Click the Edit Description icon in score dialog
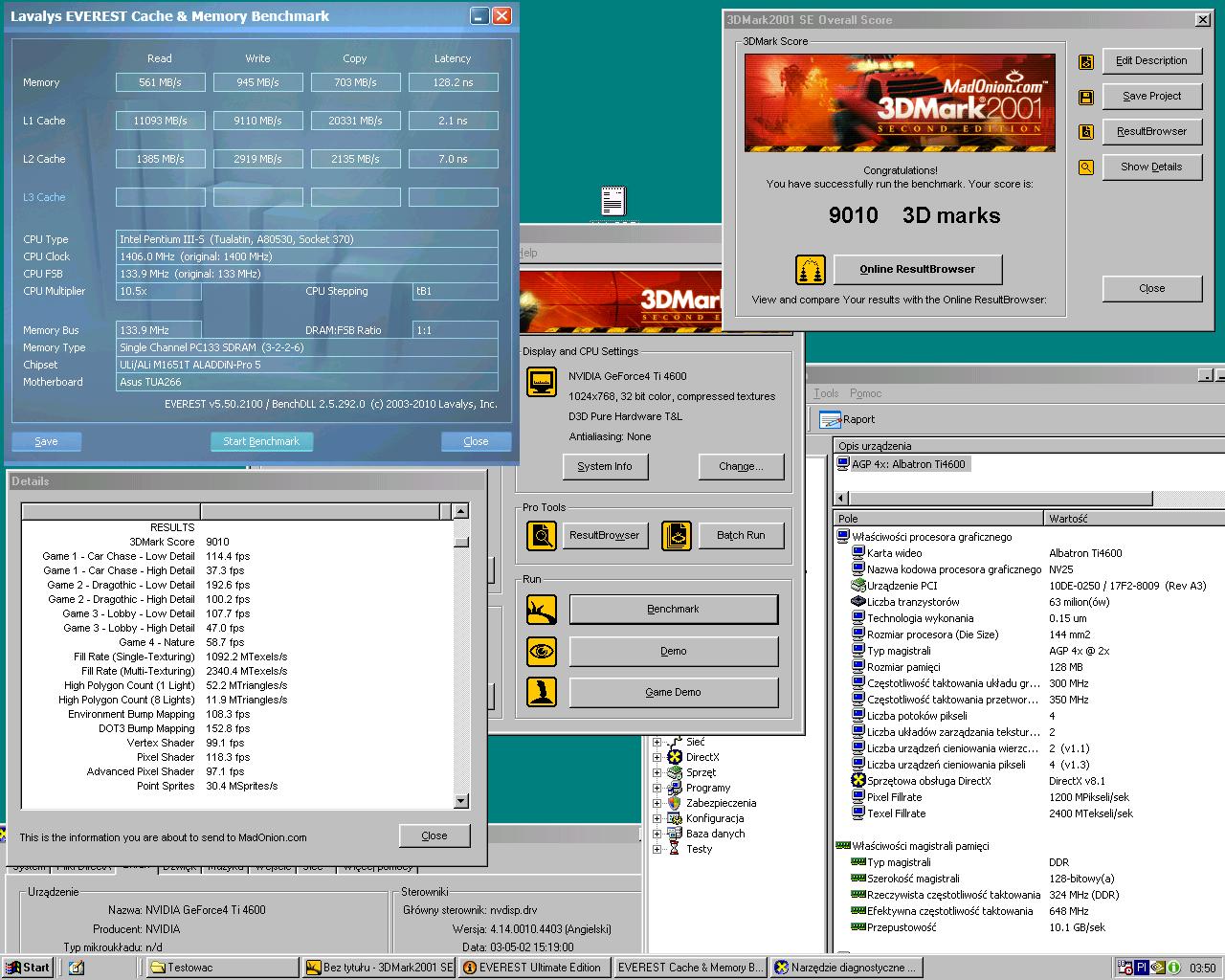Image resolution: width=1225 pixels, height=980 pixels. click(x=1086, y=61)
